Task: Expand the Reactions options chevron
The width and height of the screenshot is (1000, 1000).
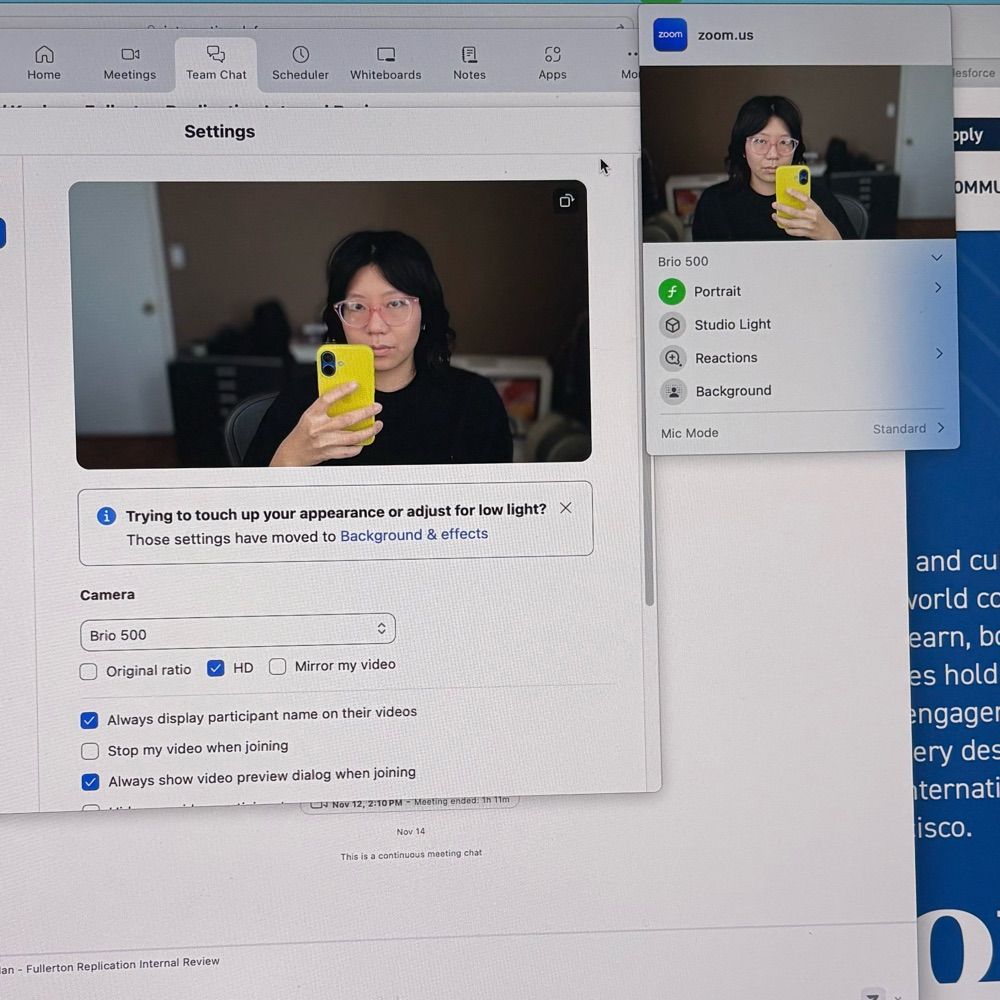Action: pyautogui.click(x=939, y=353)
